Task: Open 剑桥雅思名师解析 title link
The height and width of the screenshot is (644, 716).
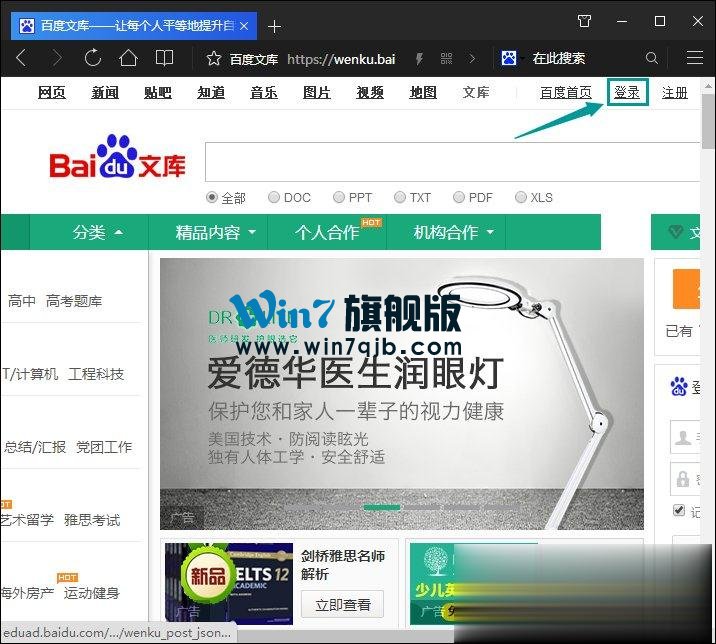Action: click(x=342, y=565)
